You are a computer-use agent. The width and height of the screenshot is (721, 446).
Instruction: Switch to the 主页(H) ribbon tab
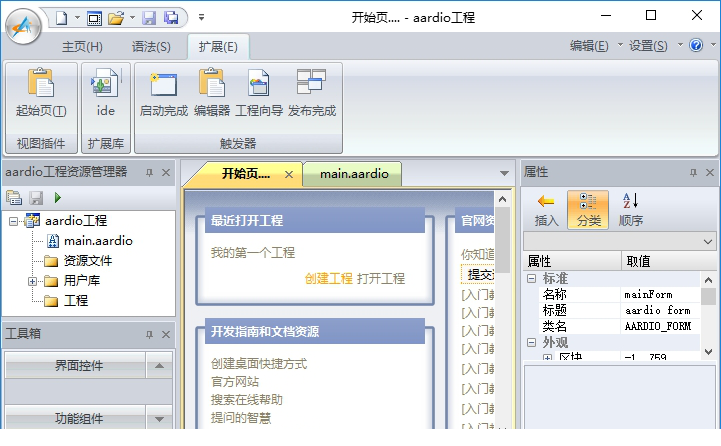pyautogui.click(x=82, y=46)
